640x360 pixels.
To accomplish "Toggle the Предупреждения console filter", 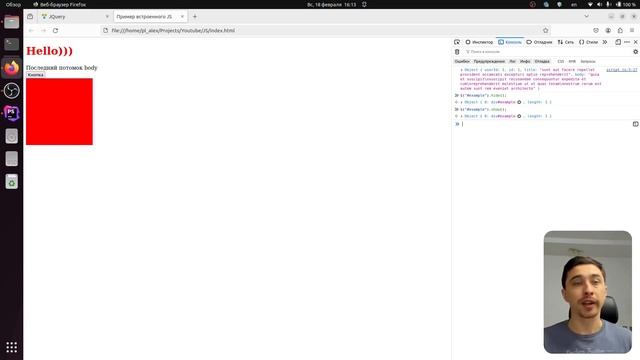I will point(489,61).
